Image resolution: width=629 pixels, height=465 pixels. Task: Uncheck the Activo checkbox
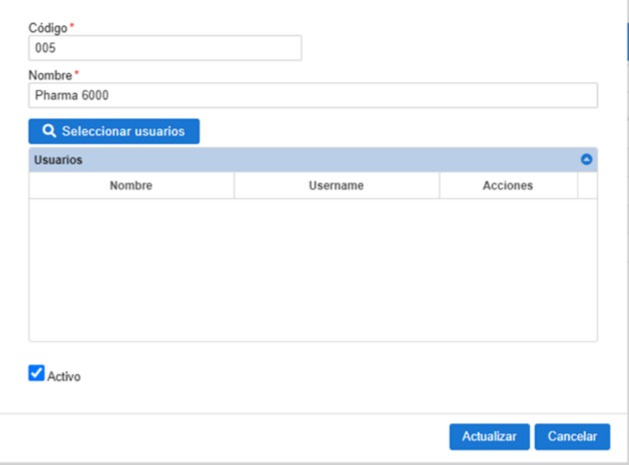click(37, 374)
